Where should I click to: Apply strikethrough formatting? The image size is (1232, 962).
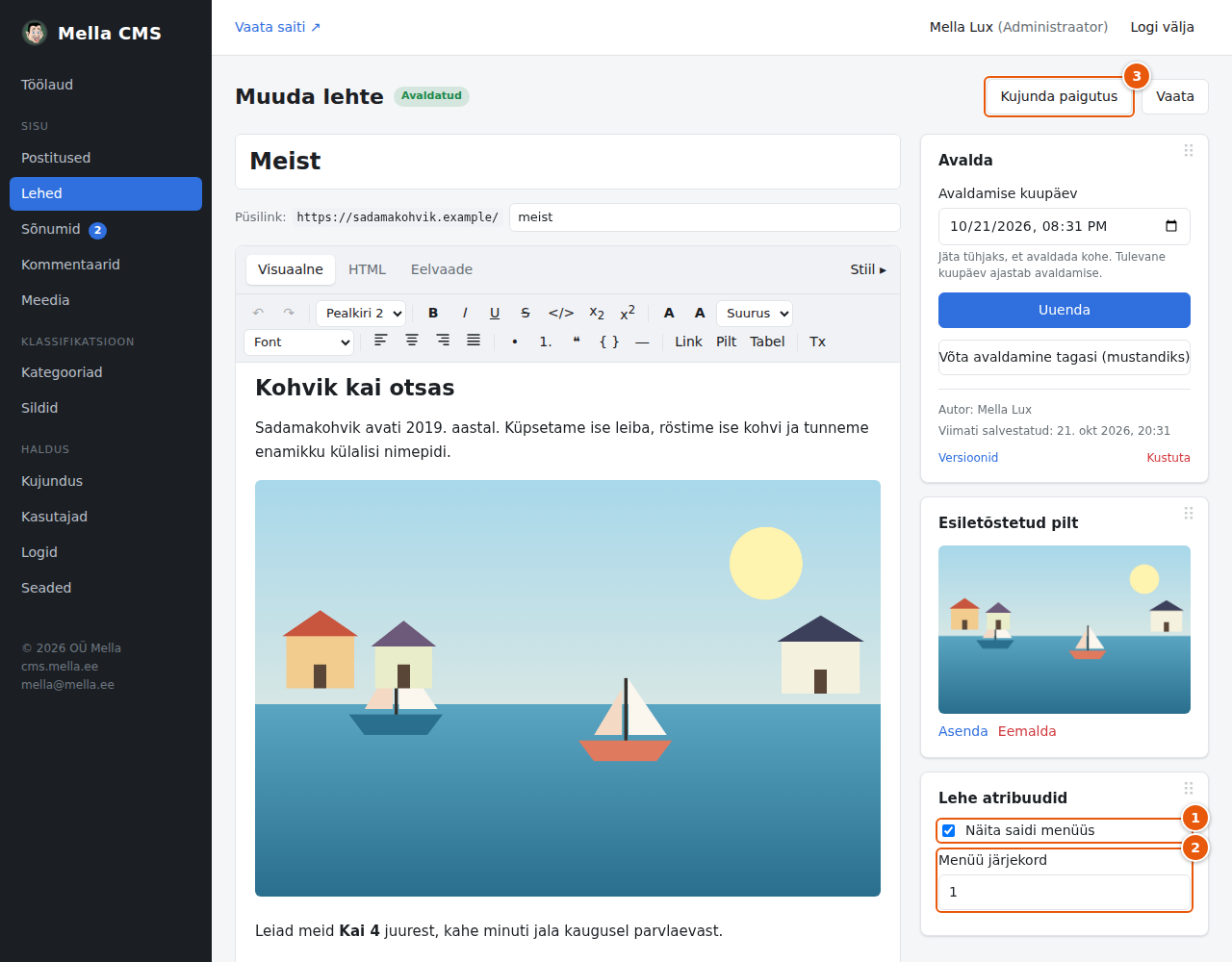[526, 313]
